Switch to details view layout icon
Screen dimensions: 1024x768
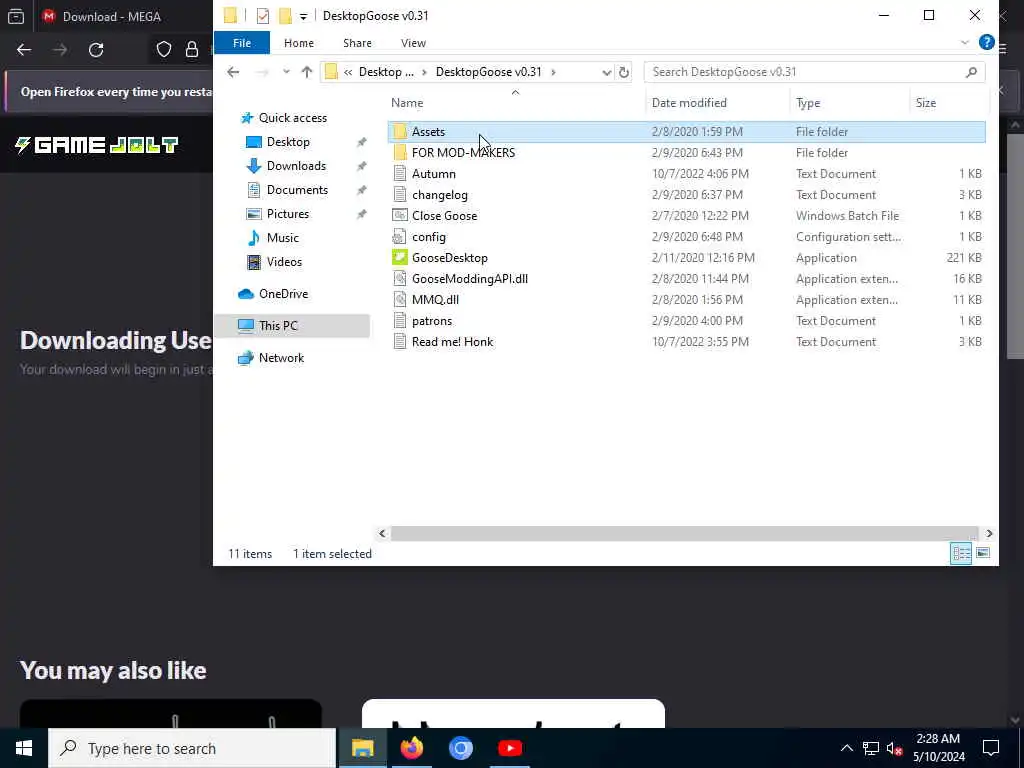tap(961, 553)
